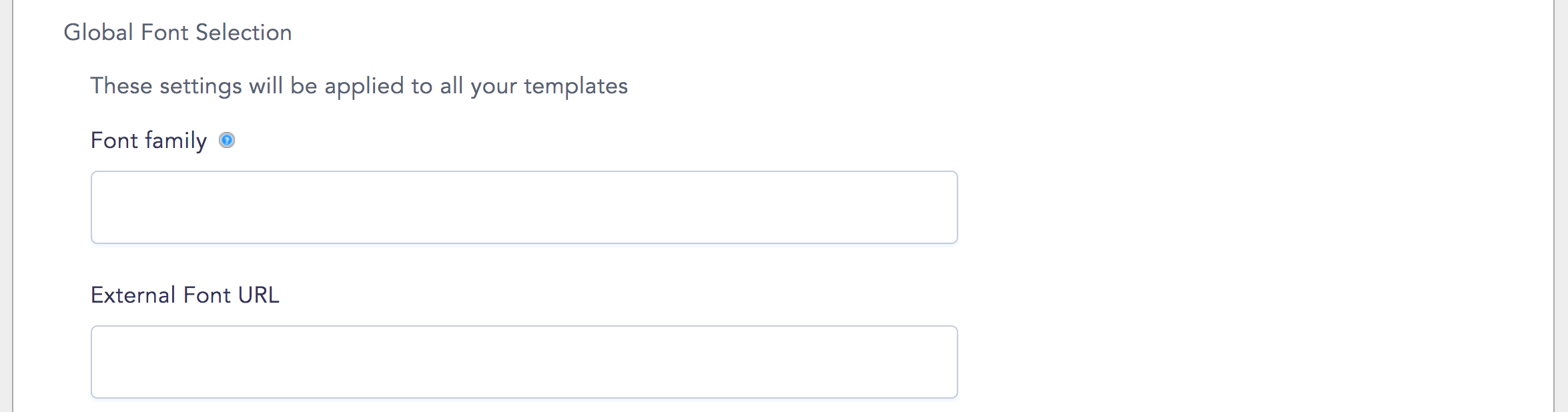Image resolution: width=1568 pixels, height=412 pixels.
Task: Activate the empty field under External Font URL
Action: coord(524,362)
